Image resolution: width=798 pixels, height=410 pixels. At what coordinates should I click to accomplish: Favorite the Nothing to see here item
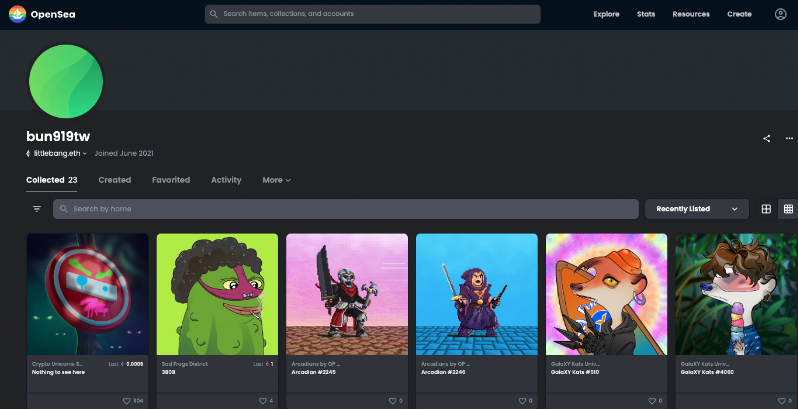coord(126,401)
